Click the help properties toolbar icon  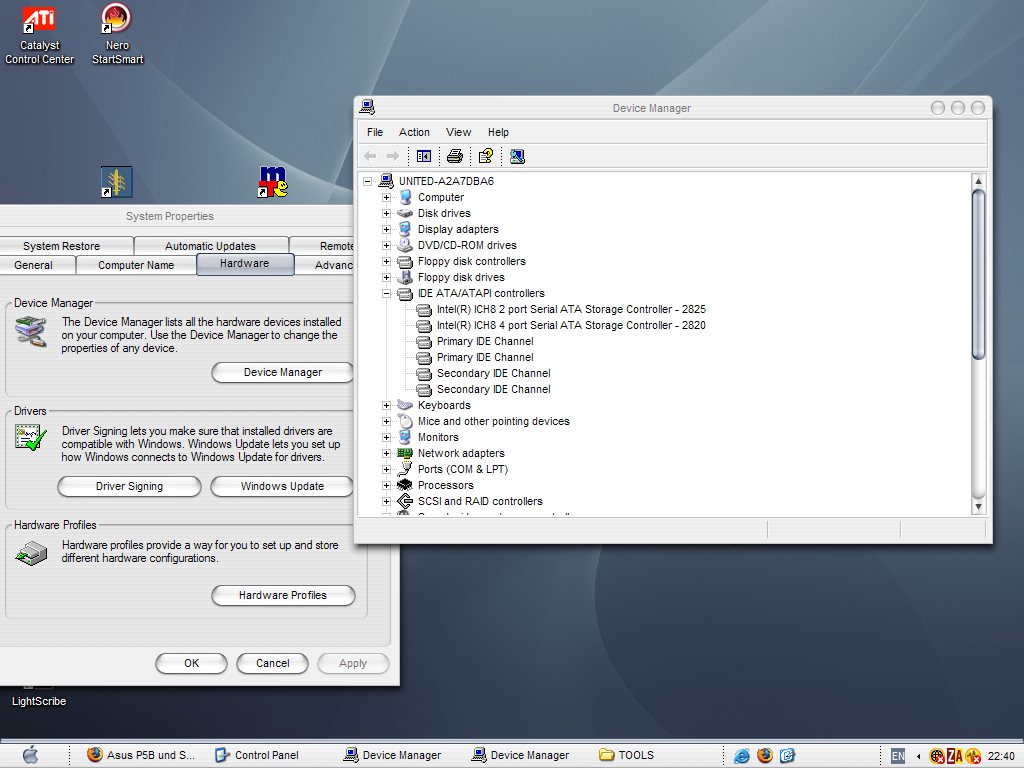coord(485,156)
